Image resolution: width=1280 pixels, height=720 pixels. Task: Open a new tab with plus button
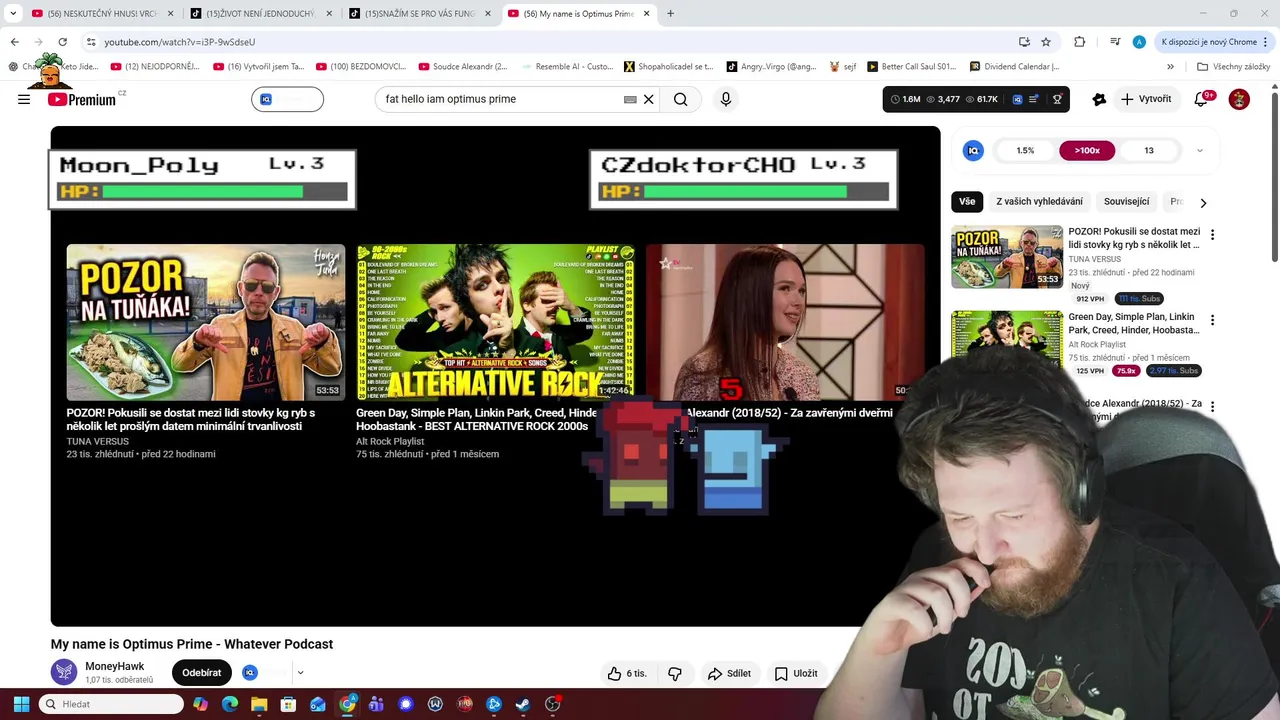click(x=670, y=14)
